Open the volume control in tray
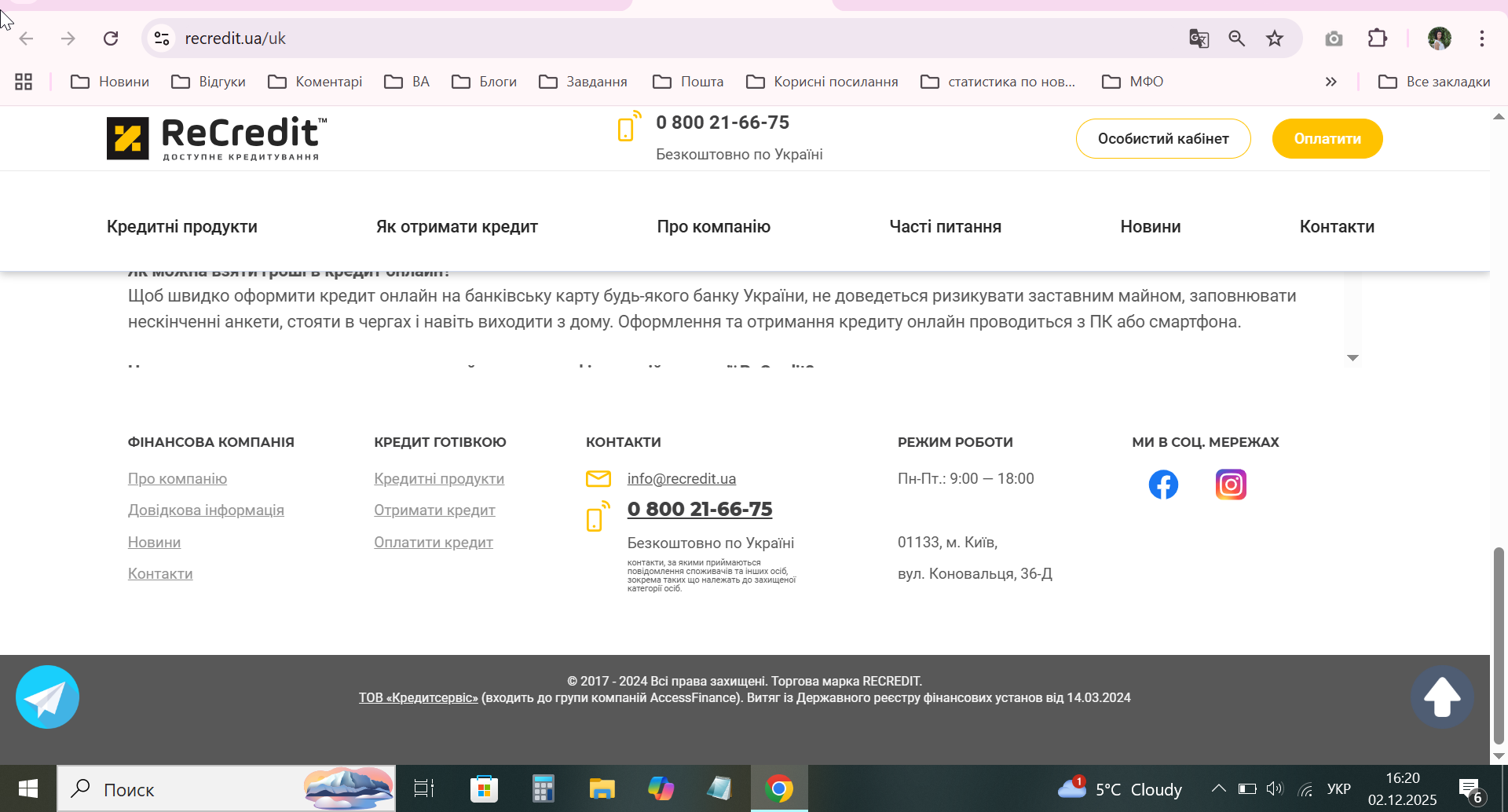Screen dimensions: 1508x812 coord(1275,788)
